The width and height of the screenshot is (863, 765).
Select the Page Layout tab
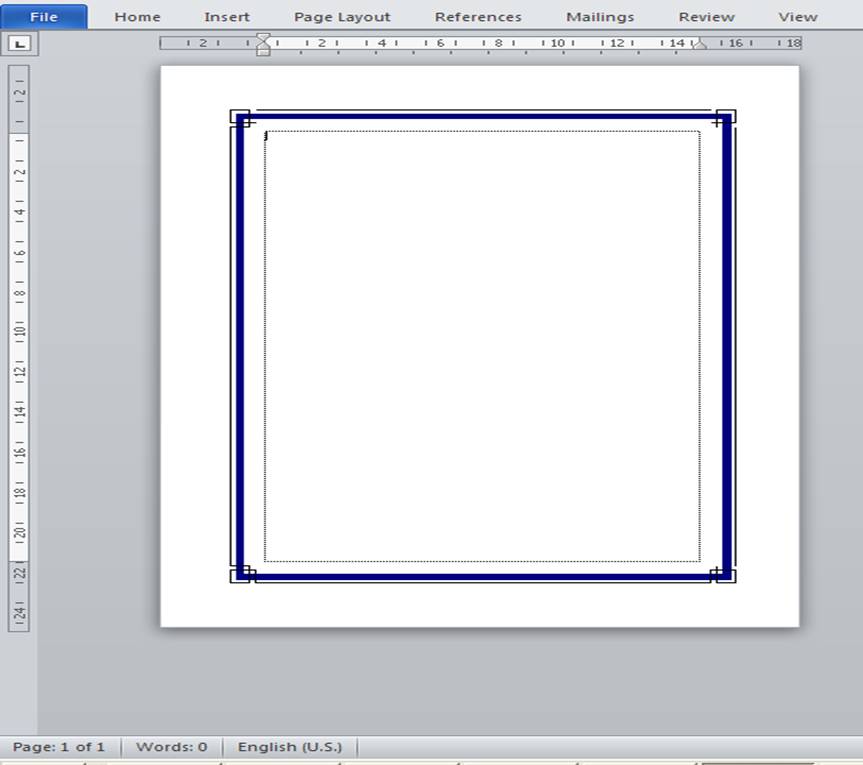341,16
